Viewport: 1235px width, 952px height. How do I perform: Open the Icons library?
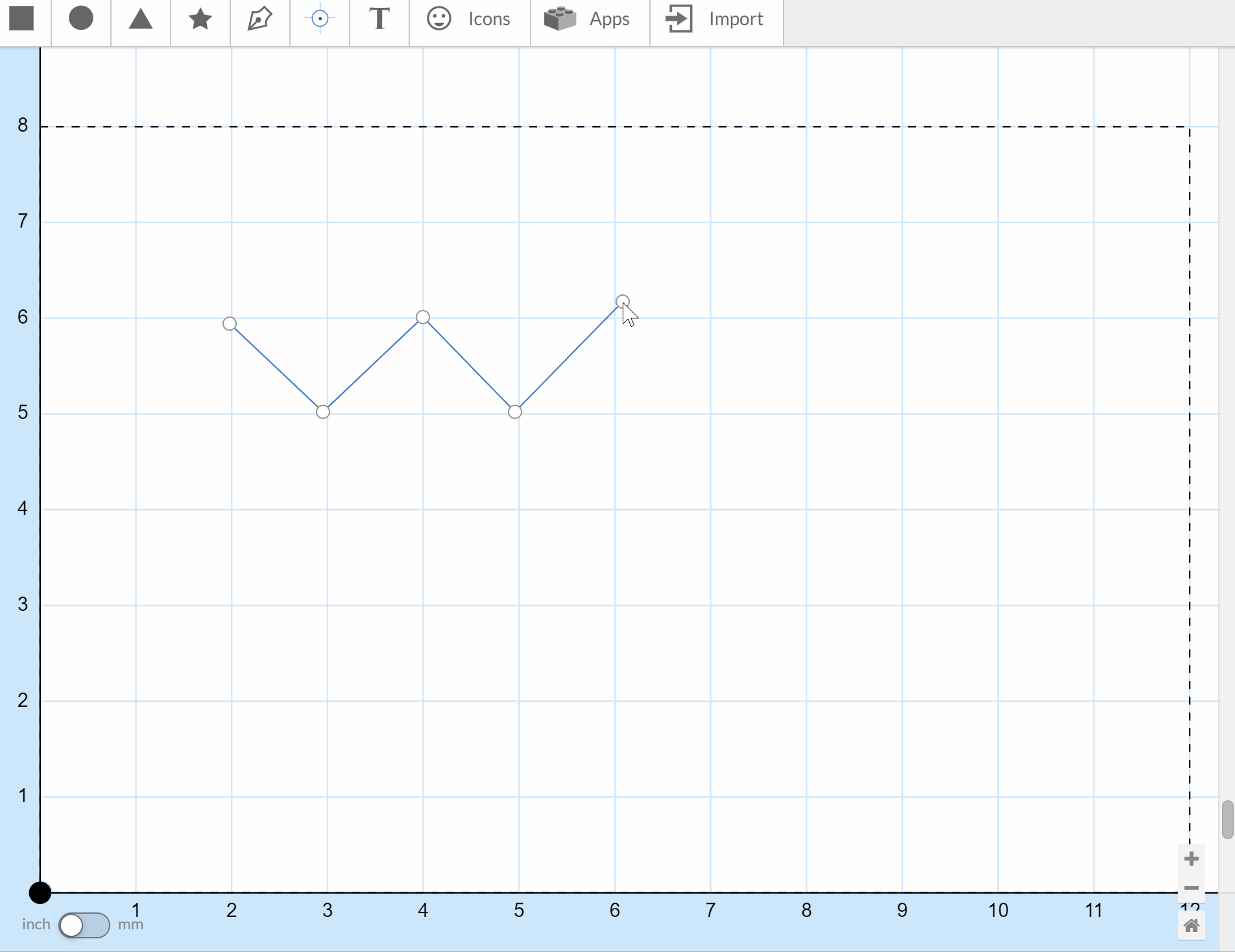click(x=469, y=19)
